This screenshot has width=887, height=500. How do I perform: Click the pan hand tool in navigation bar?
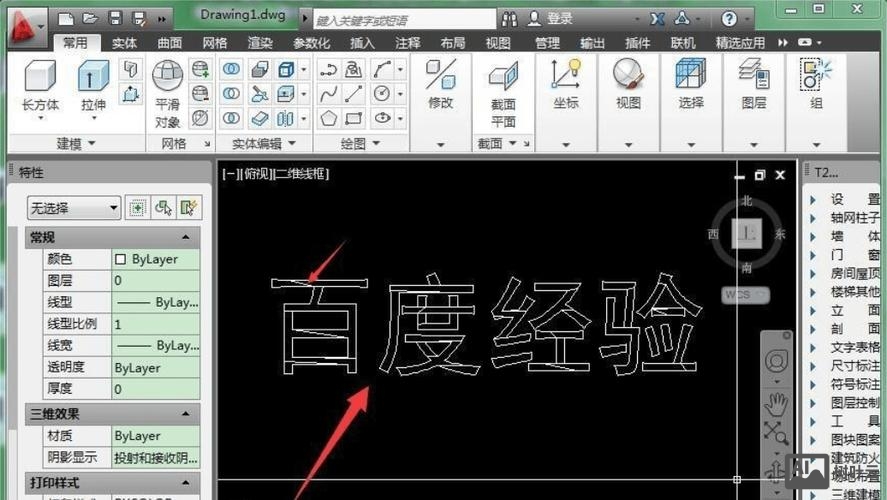click(x=776, y=404)
